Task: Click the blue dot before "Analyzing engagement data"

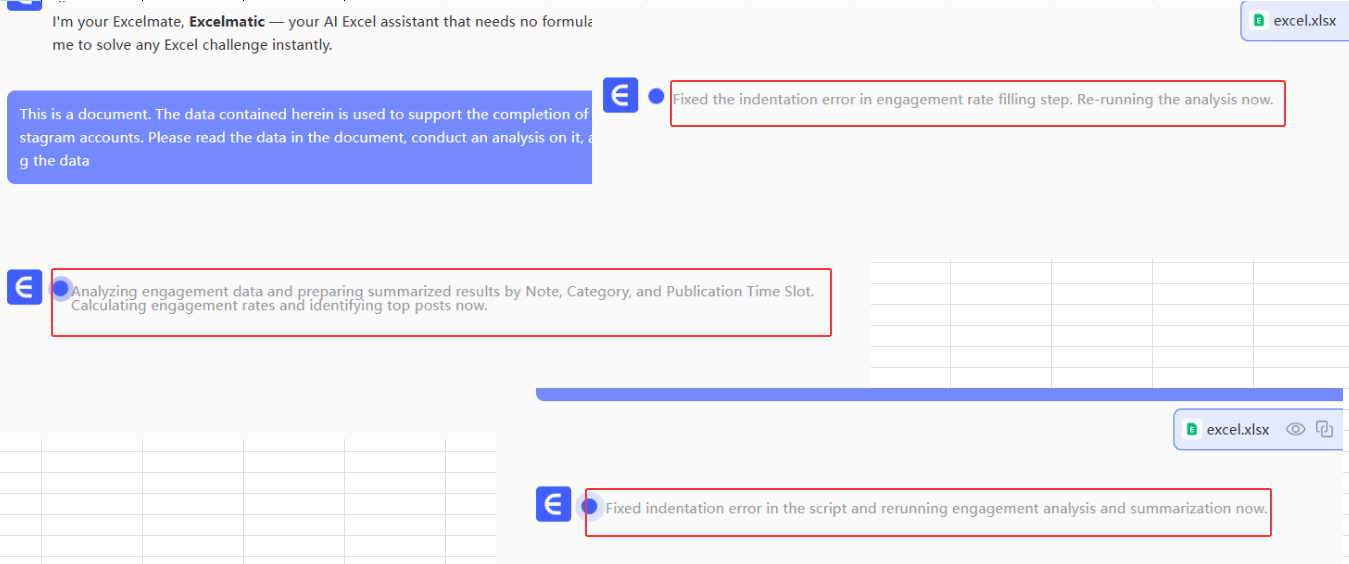Action: (x=61, y=288)
